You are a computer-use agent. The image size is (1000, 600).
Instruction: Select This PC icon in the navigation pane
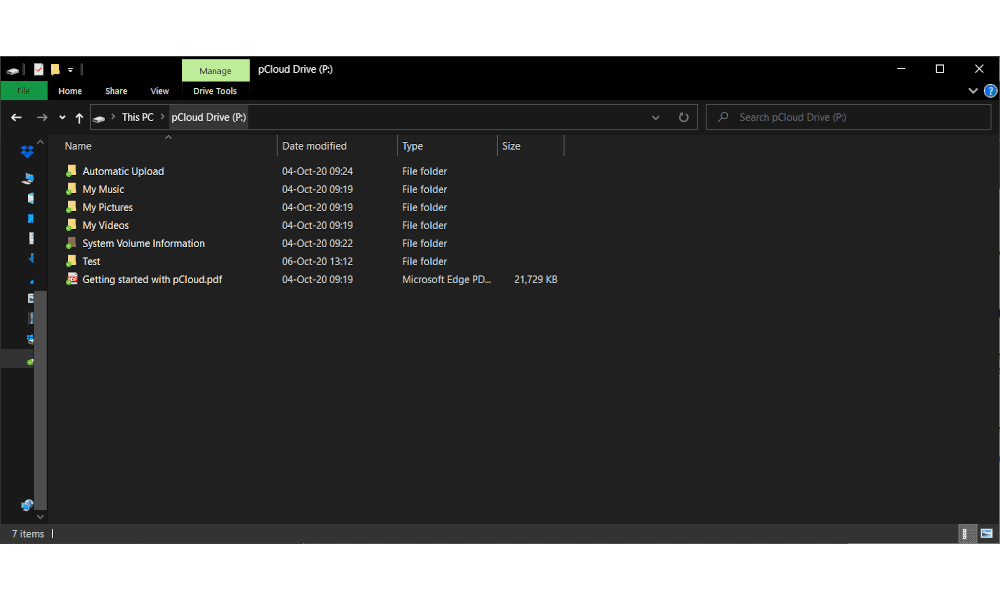(28, 179)
